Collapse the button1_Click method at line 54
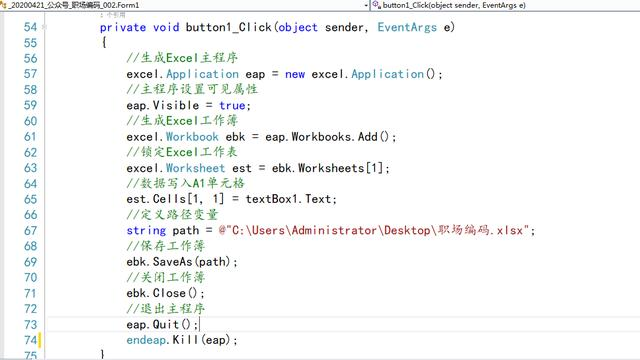The height and width of the screenshot is (360, 640). coord(44,27)
